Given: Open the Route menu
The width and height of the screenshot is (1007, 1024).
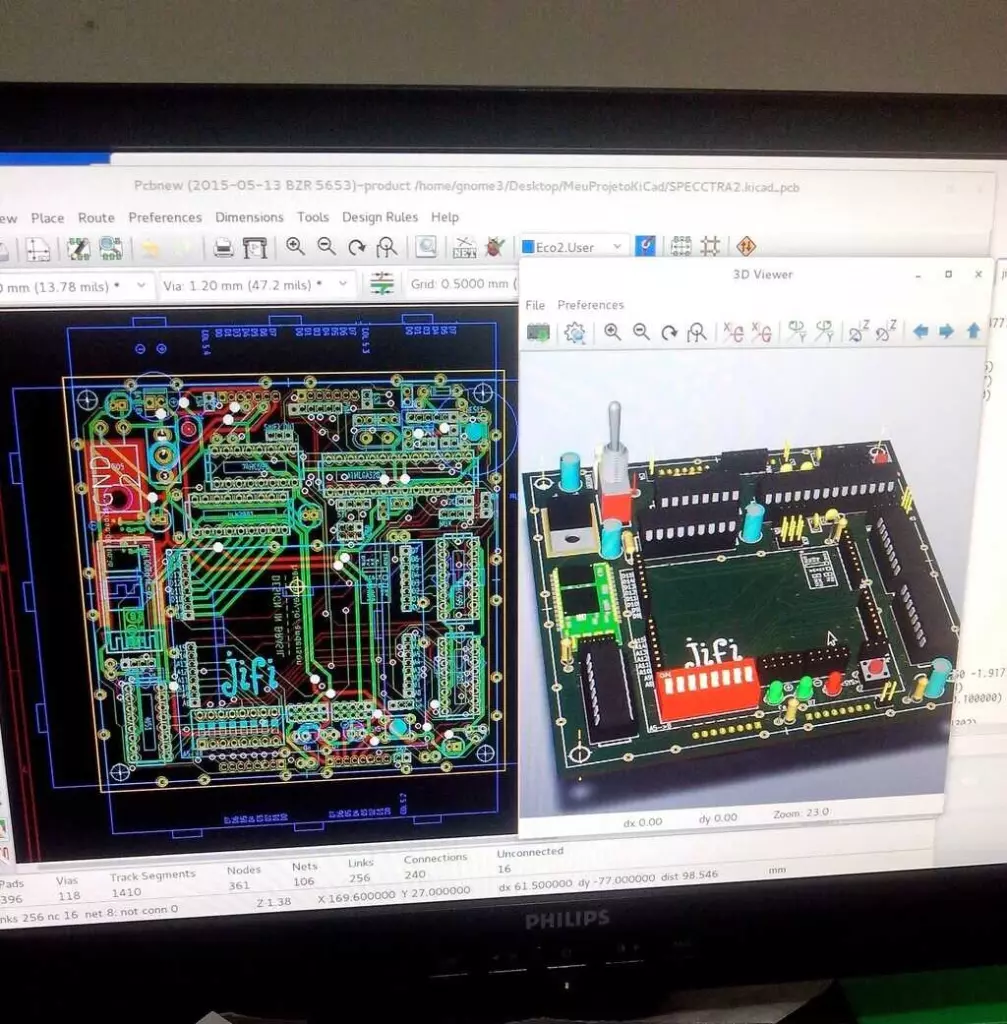Looking at the screenshot, I should tap(96, 218).
